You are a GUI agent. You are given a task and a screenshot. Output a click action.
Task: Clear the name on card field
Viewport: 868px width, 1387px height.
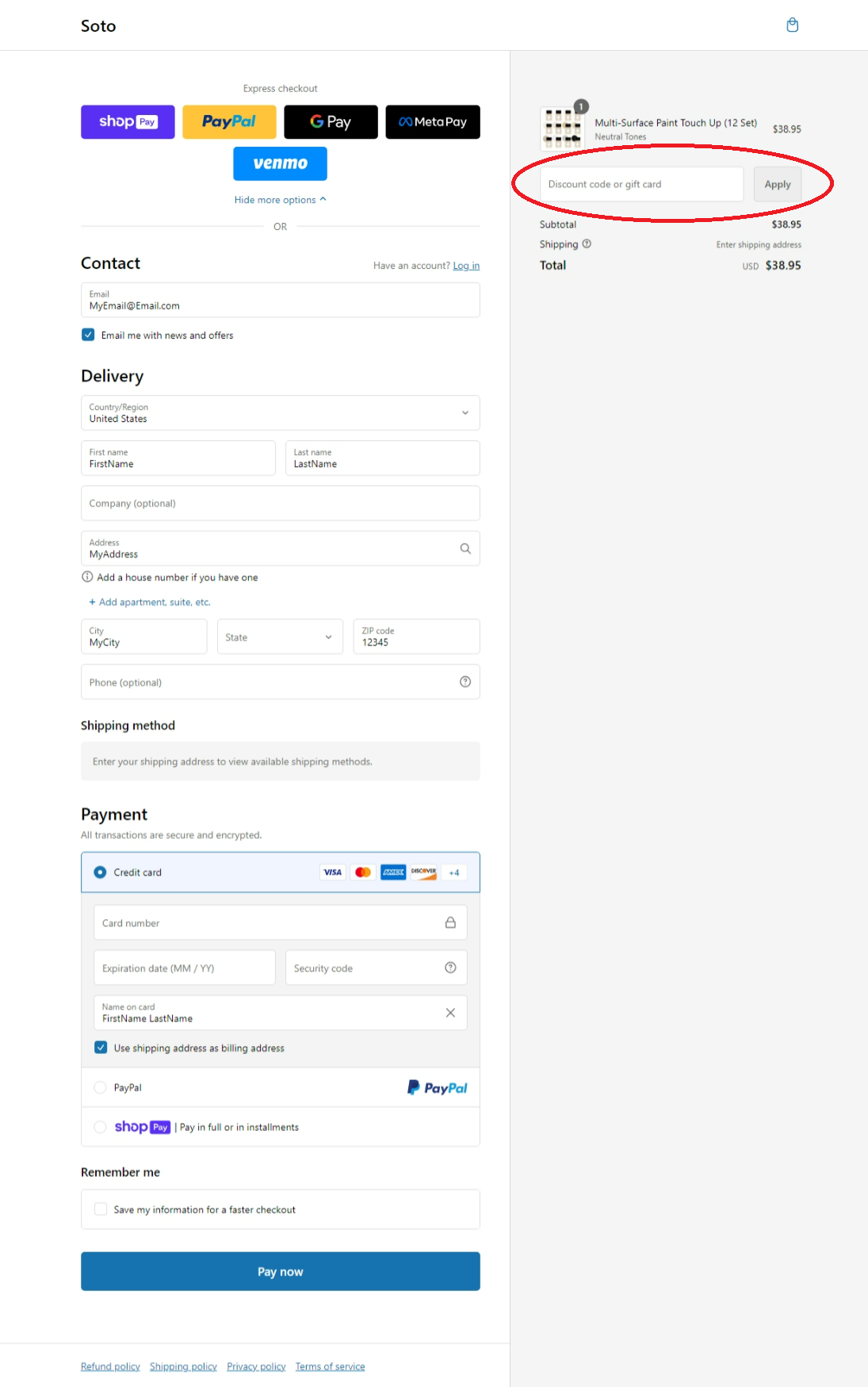pyautogui.click(x=450, y=1013)
